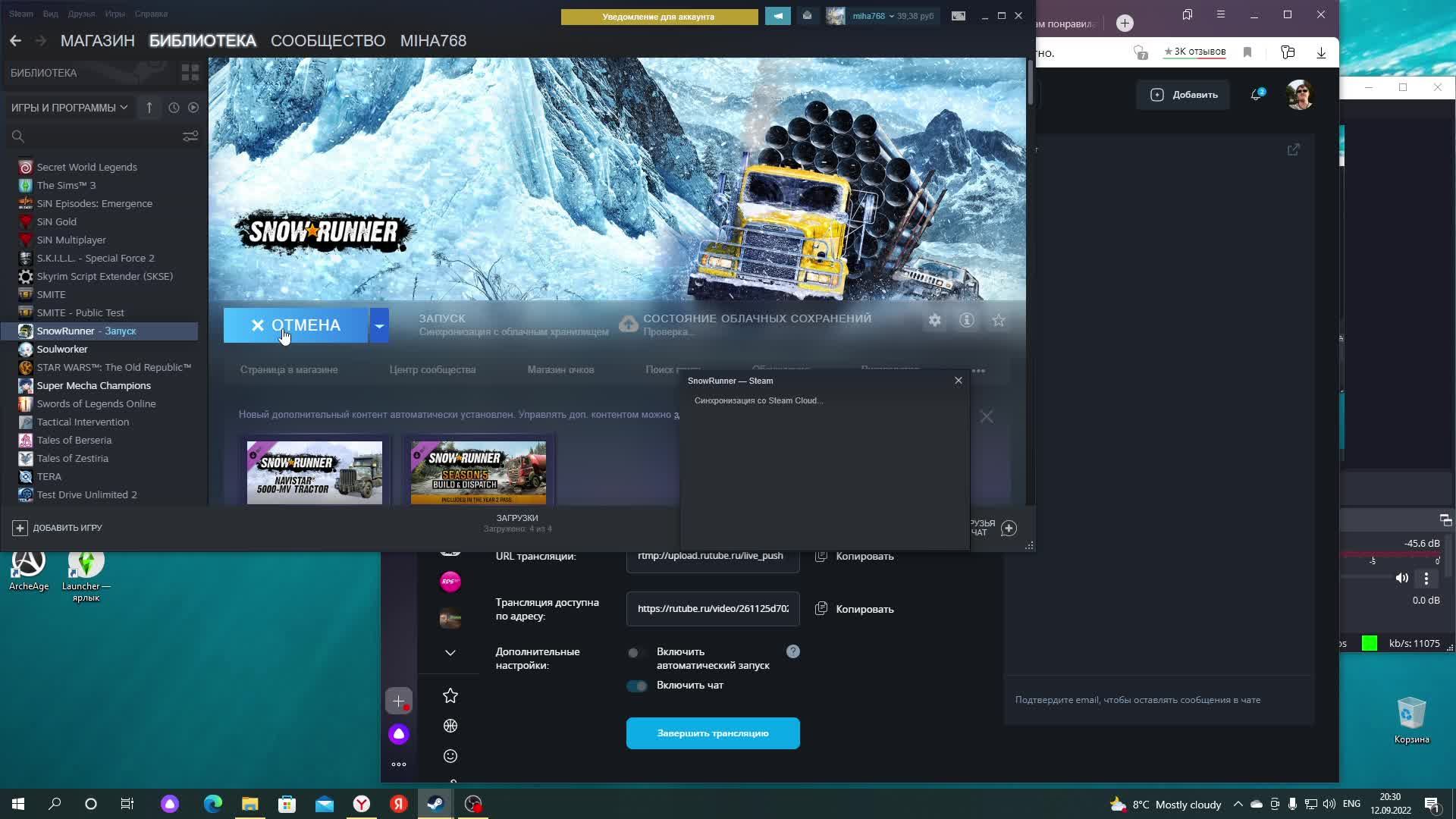Open the Вид menu

(50, 14)
